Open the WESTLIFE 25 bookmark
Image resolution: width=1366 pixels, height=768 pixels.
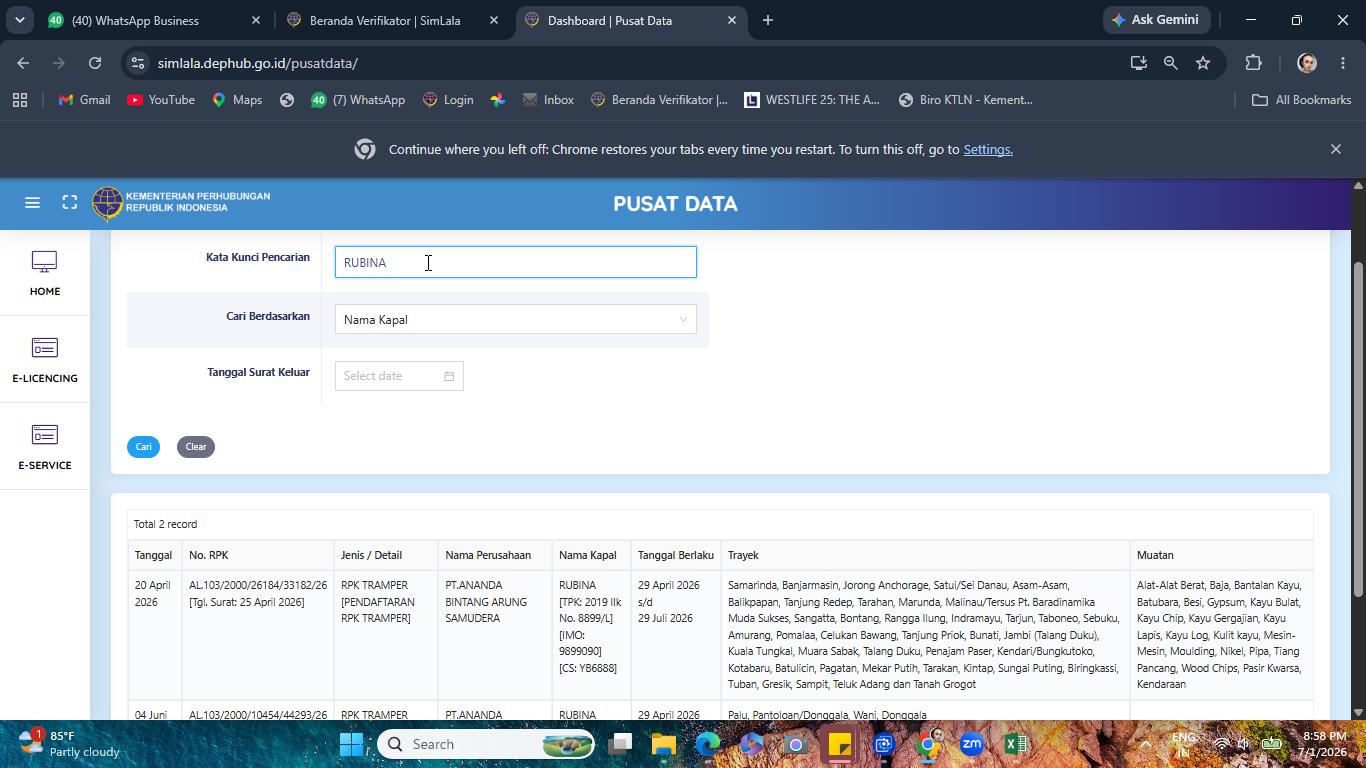pyautogui.click(x=812, y=100)
